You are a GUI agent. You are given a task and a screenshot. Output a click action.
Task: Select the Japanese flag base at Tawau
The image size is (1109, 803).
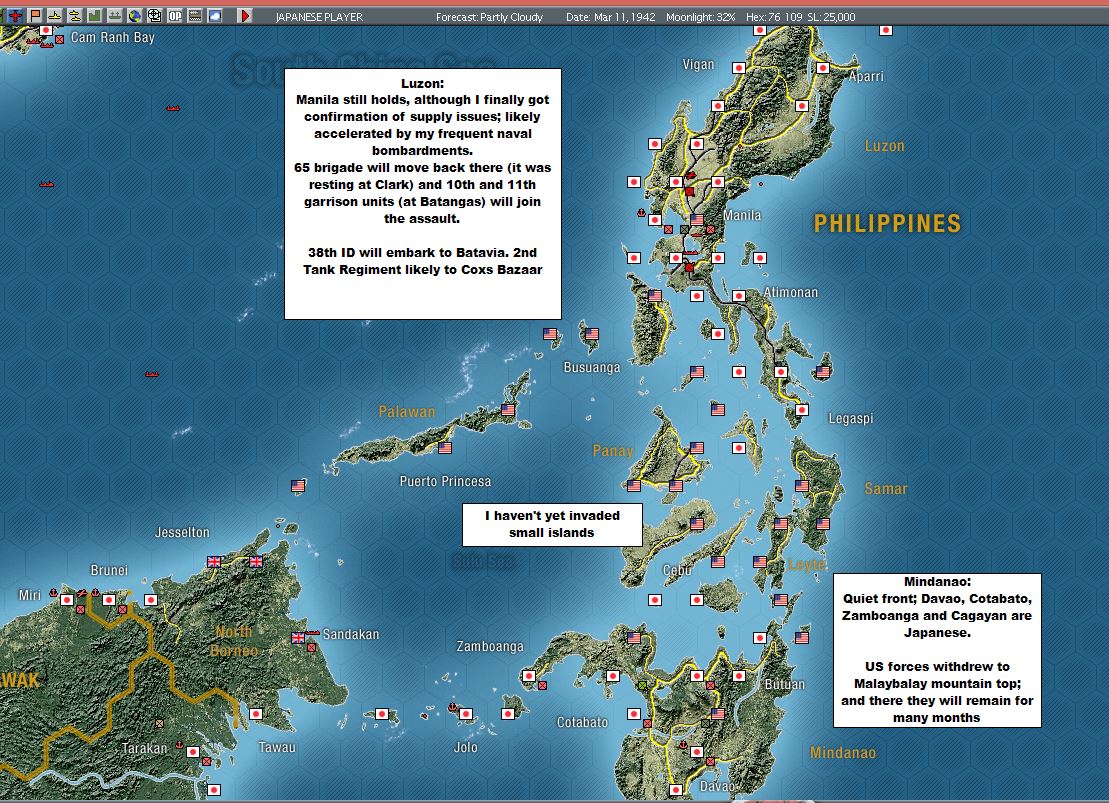(x=256, y=714)
